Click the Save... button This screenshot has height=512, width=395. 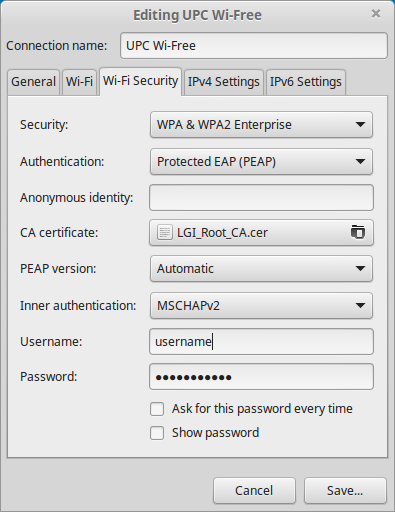point(345,490)
